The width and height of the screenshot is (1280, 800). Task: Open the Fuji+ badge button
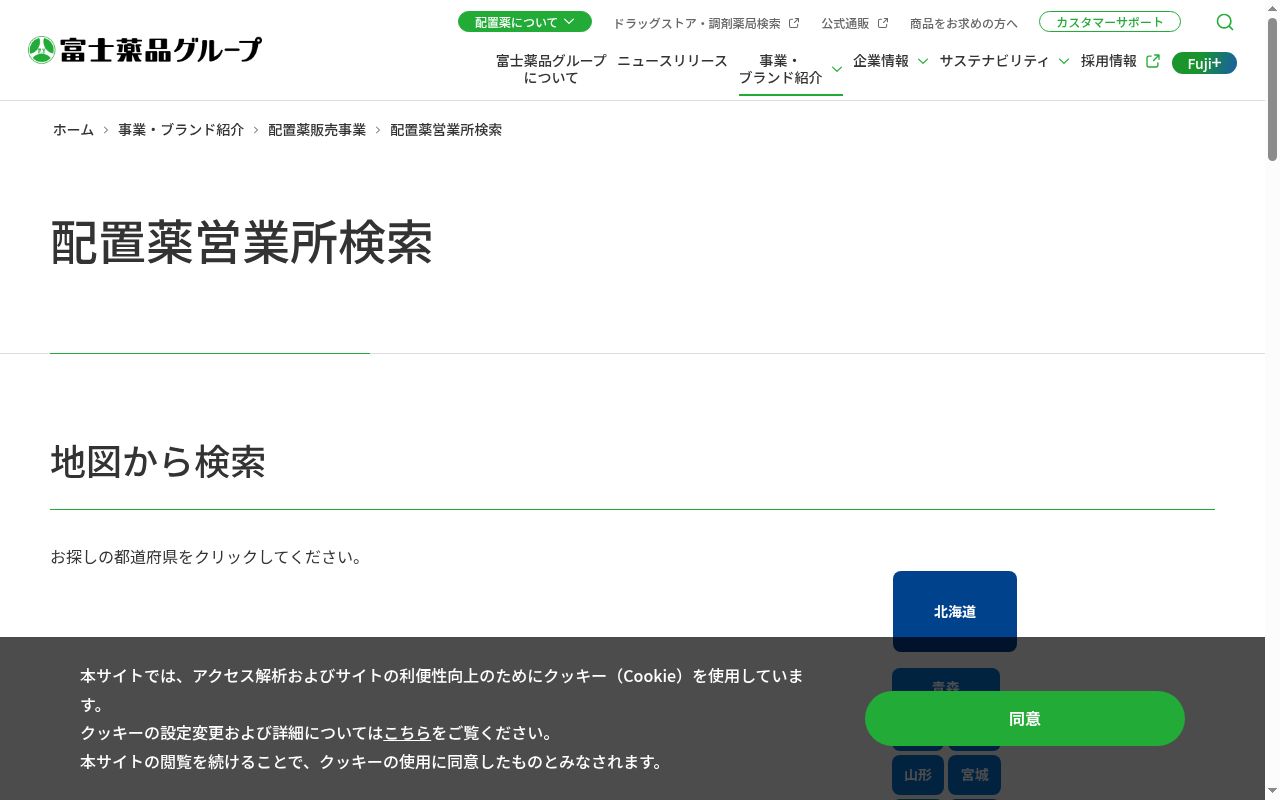1204,63
